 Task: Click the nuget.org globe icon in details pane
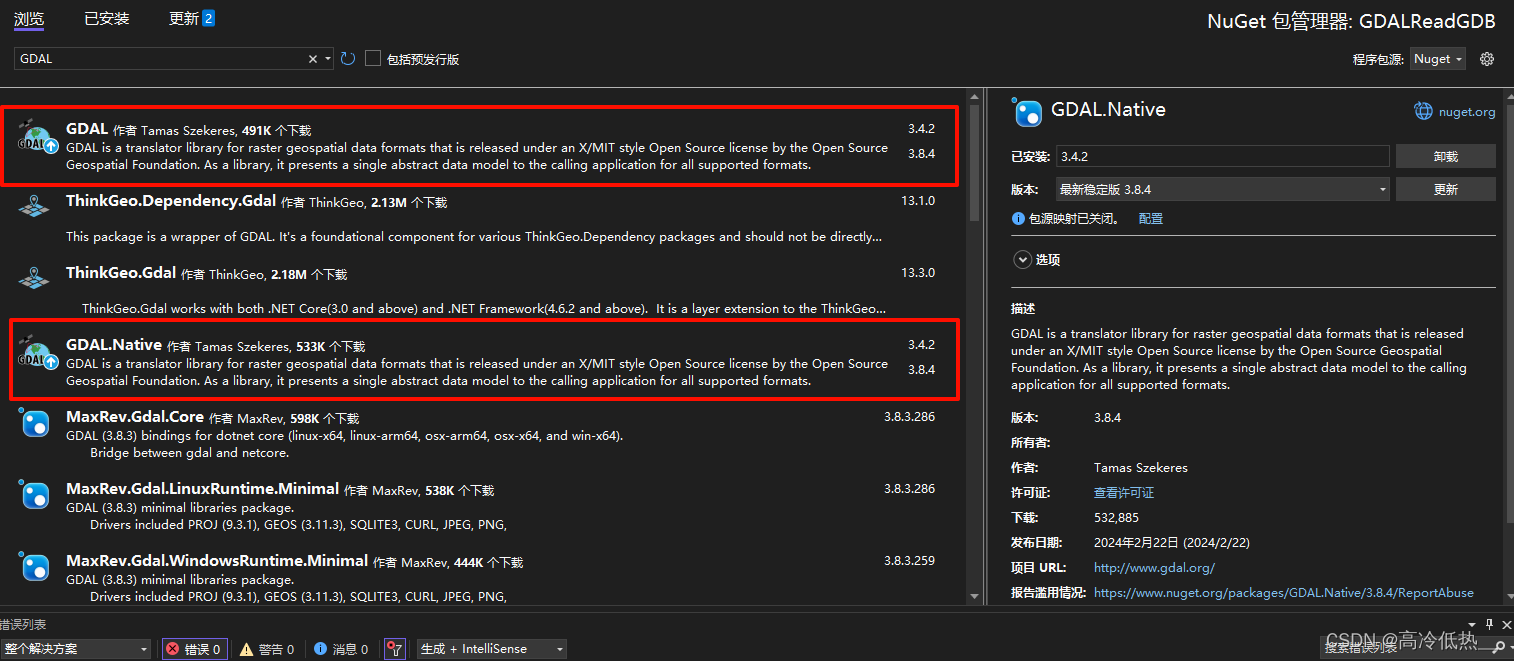[1423, 110]
